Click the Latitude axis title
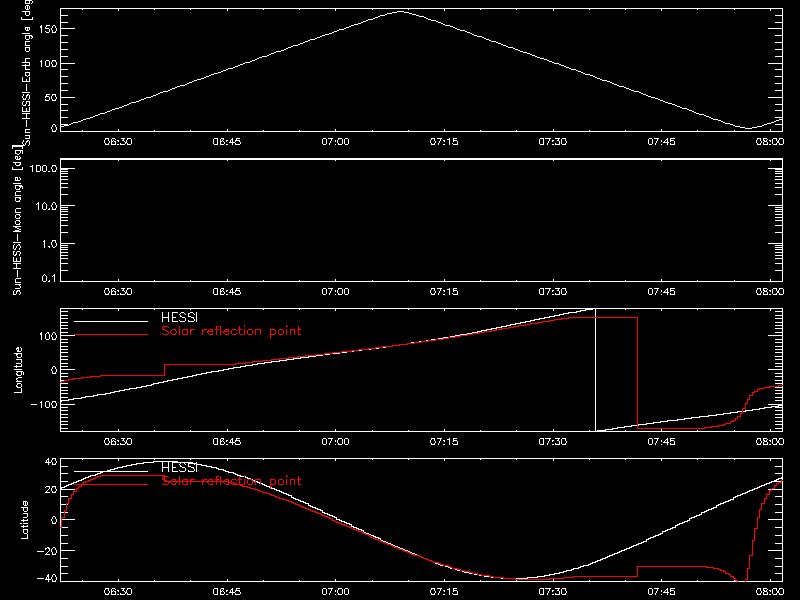 coord(24,520)
